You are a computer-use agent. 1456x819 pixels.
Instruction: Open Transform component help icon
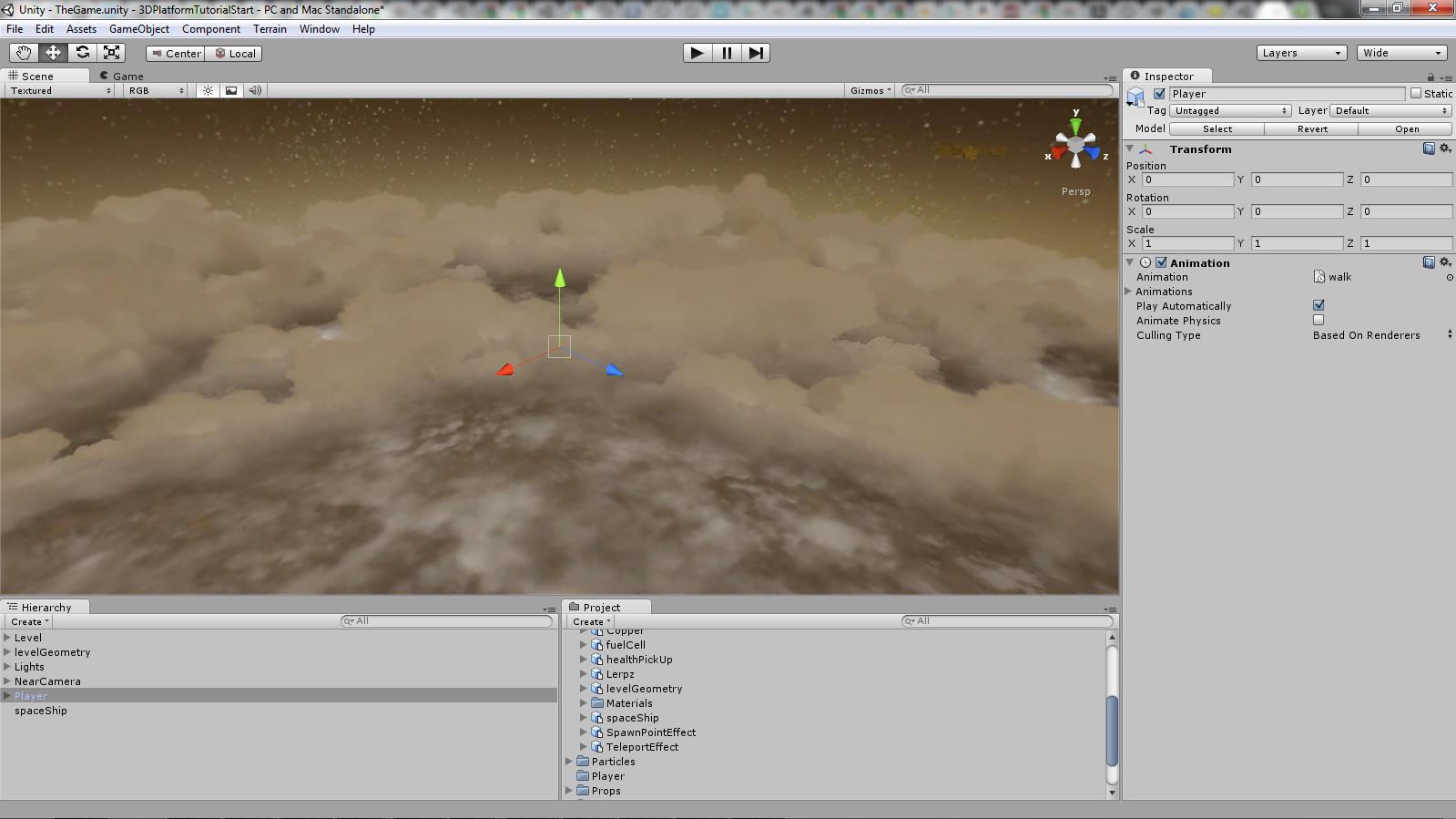(x=1429, y=148)
